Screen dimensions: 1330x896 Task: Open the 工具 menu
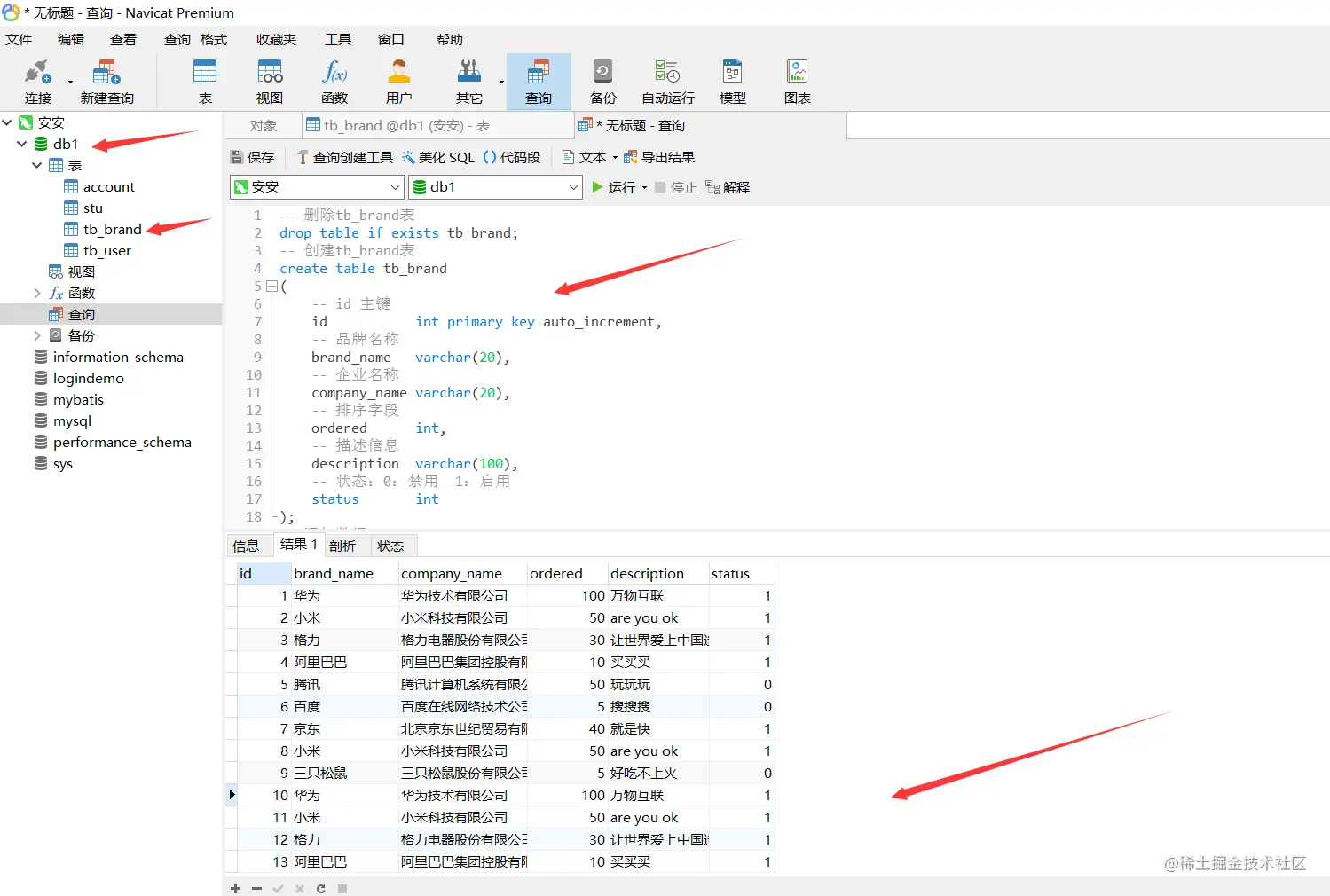[338, 39]
